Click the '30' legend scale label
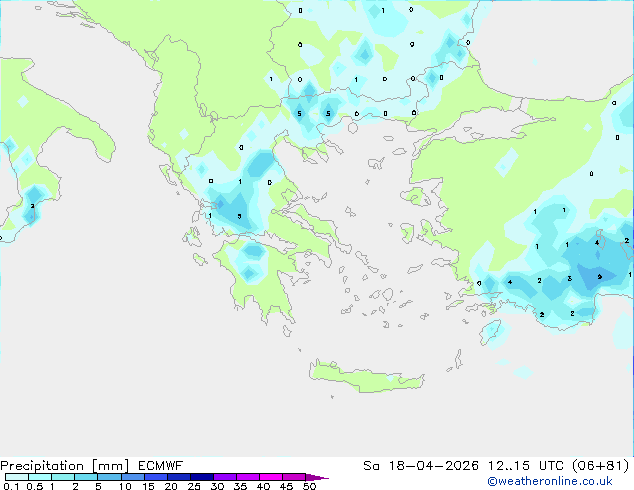The image size is (634, 490). 217,486
